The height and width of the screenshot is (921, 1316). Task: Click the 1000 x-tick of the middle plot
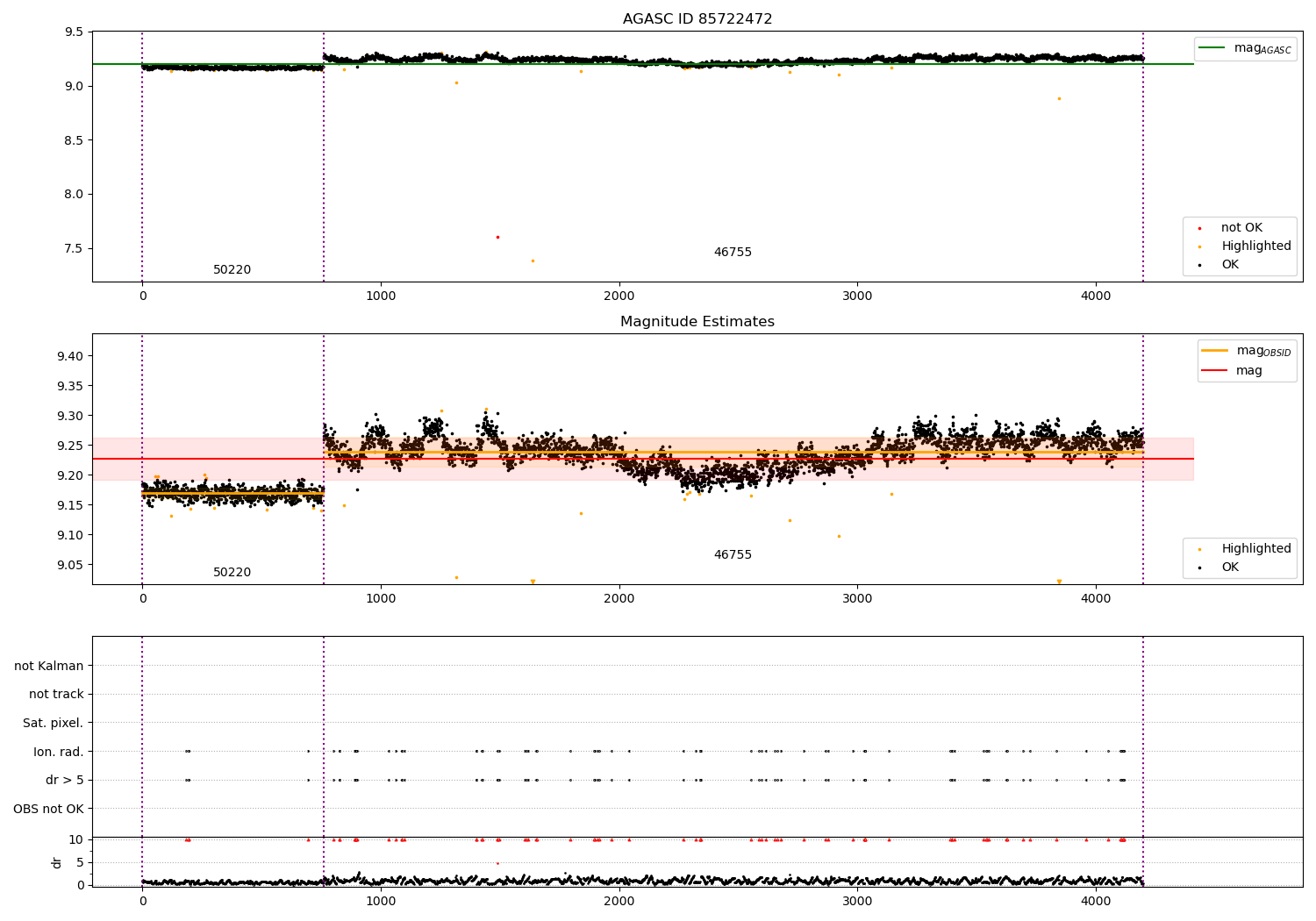[381, 599]
